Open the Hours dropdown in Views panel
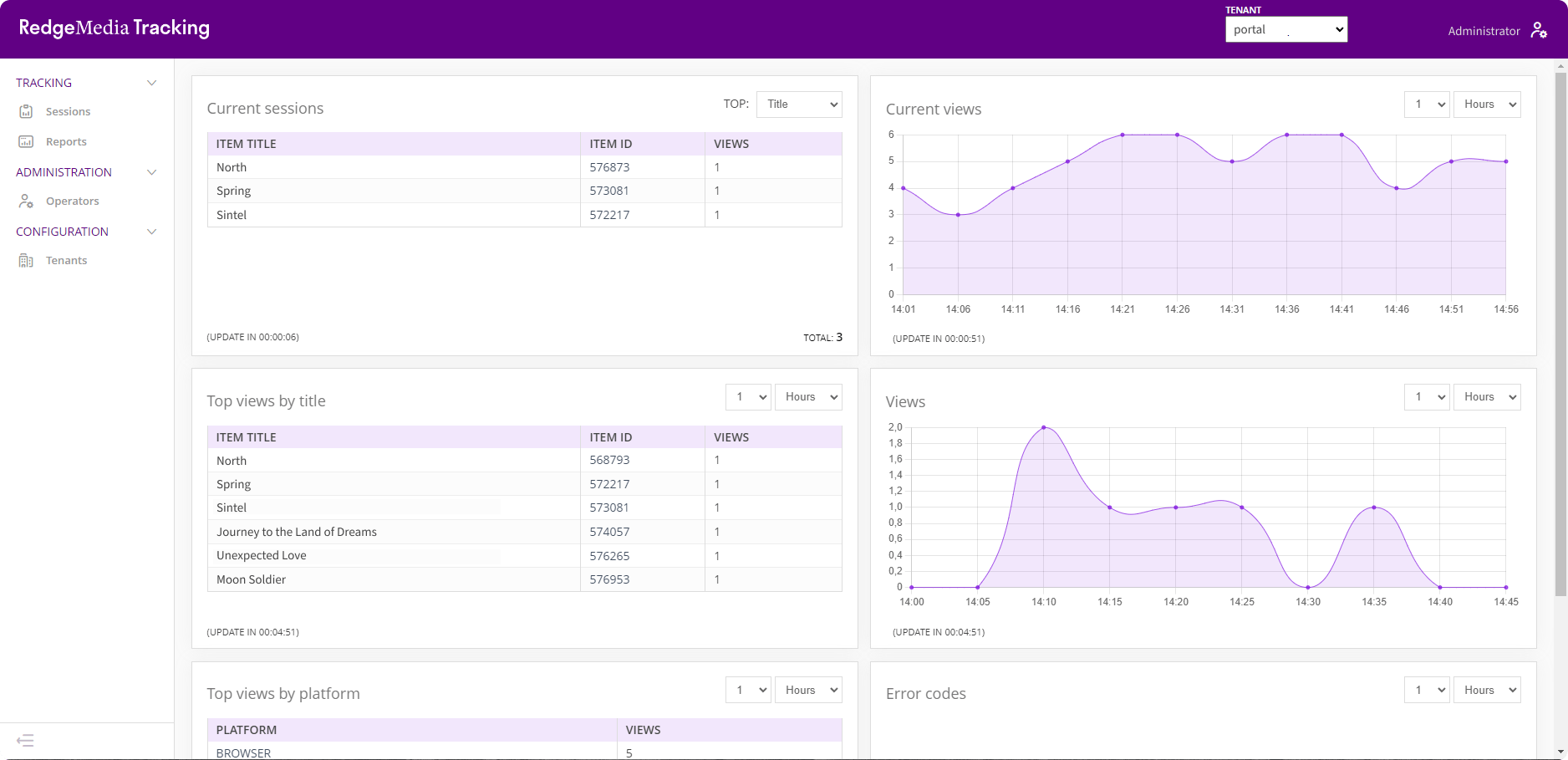The width and height of the screenshot is (1568, 760). [1487, 397]
